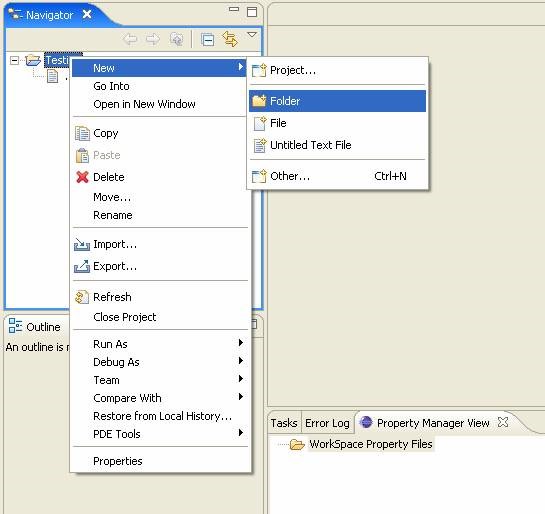The image size is (545, 514).
Task: Click the New Project icon in submenu
Action: pyautogui.click(x=259, y=71)
